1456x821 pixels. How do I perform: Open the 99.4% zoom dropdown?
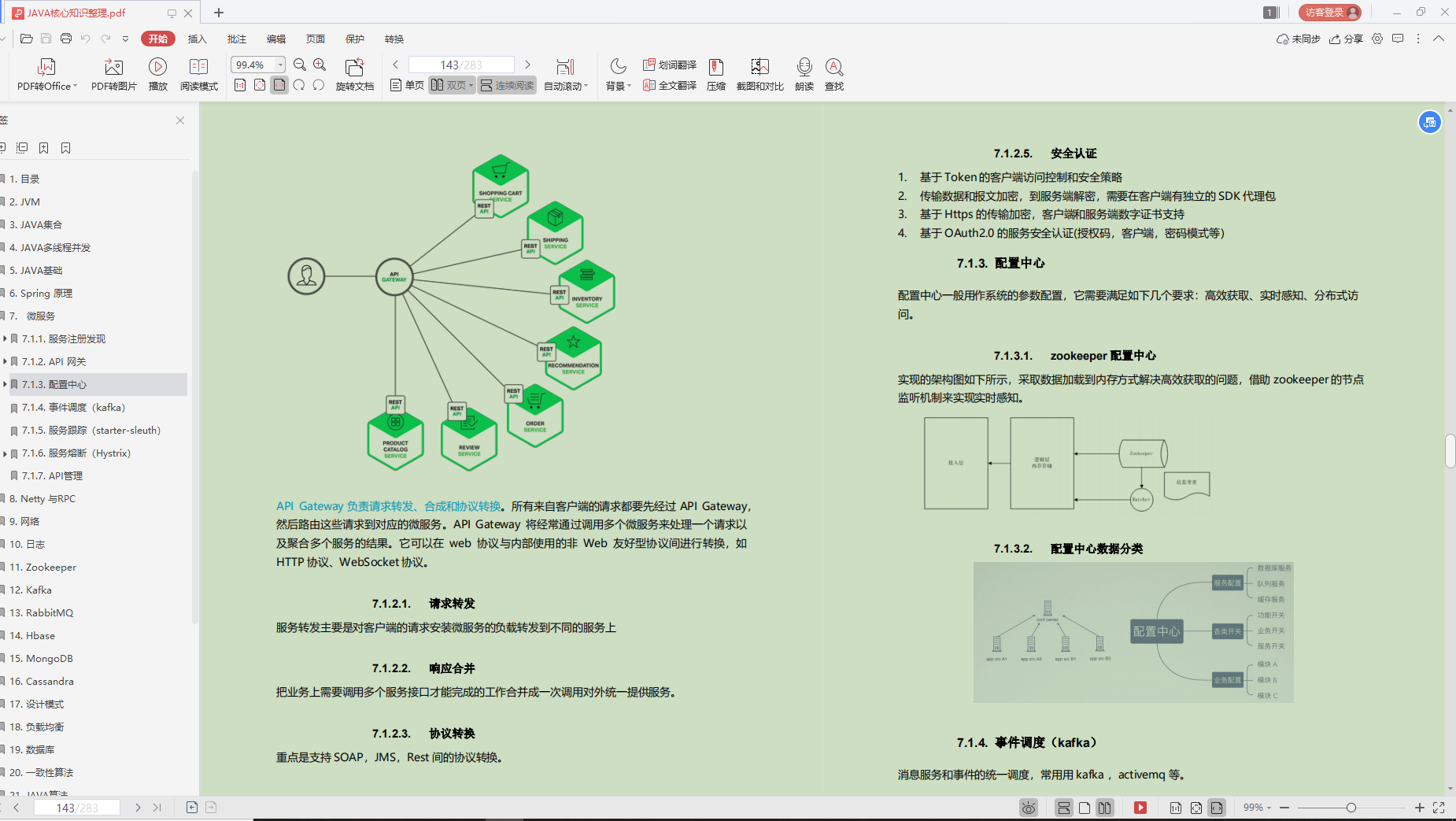[x=280, y=65]
